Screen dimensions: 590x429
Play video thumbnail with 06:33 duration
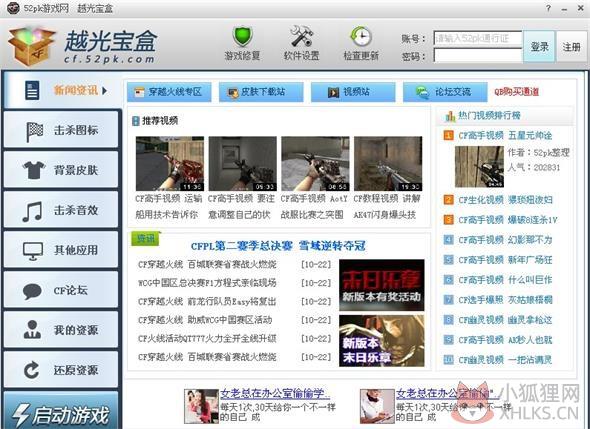click(x=243, y=164)
